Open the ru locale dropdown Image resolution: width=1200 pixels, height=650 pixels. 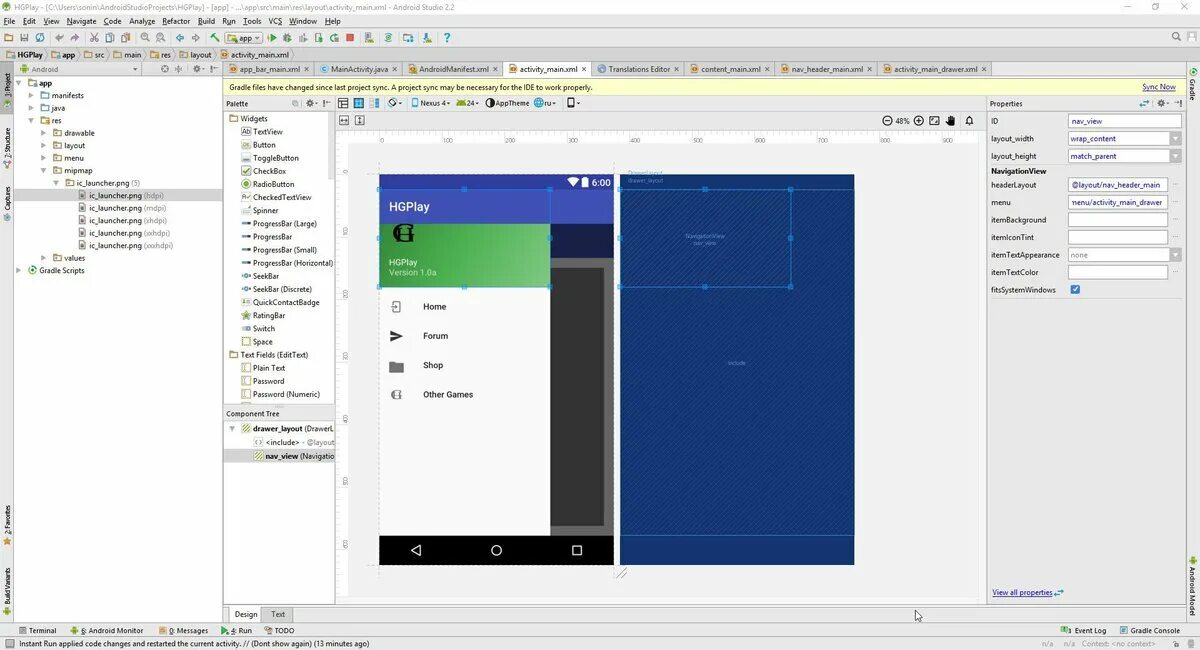(545, 103)
